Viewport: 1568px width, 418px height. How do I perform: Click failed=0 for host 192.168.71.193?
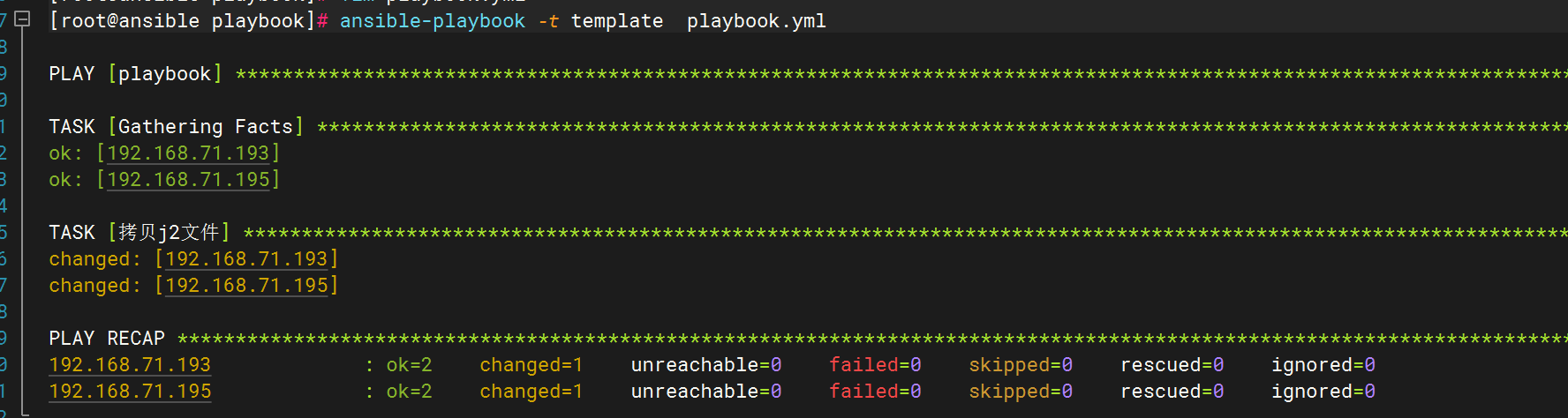point(875,365)
